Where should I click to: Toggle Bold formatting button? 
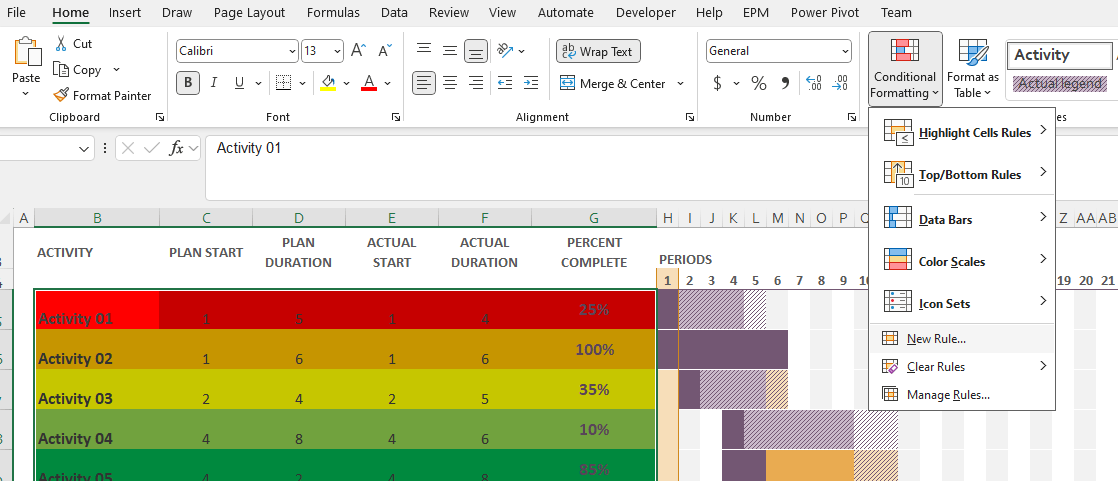tap(188, 83)
